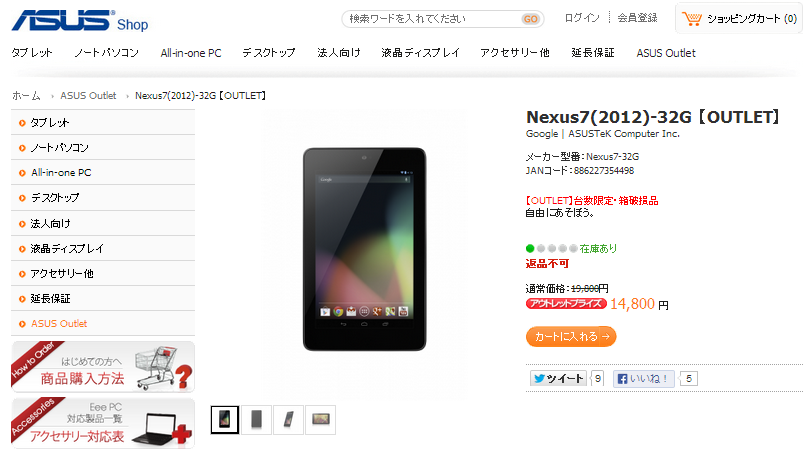Click ASUS Outlet breadcrumb link

click(x=88, y=96)
